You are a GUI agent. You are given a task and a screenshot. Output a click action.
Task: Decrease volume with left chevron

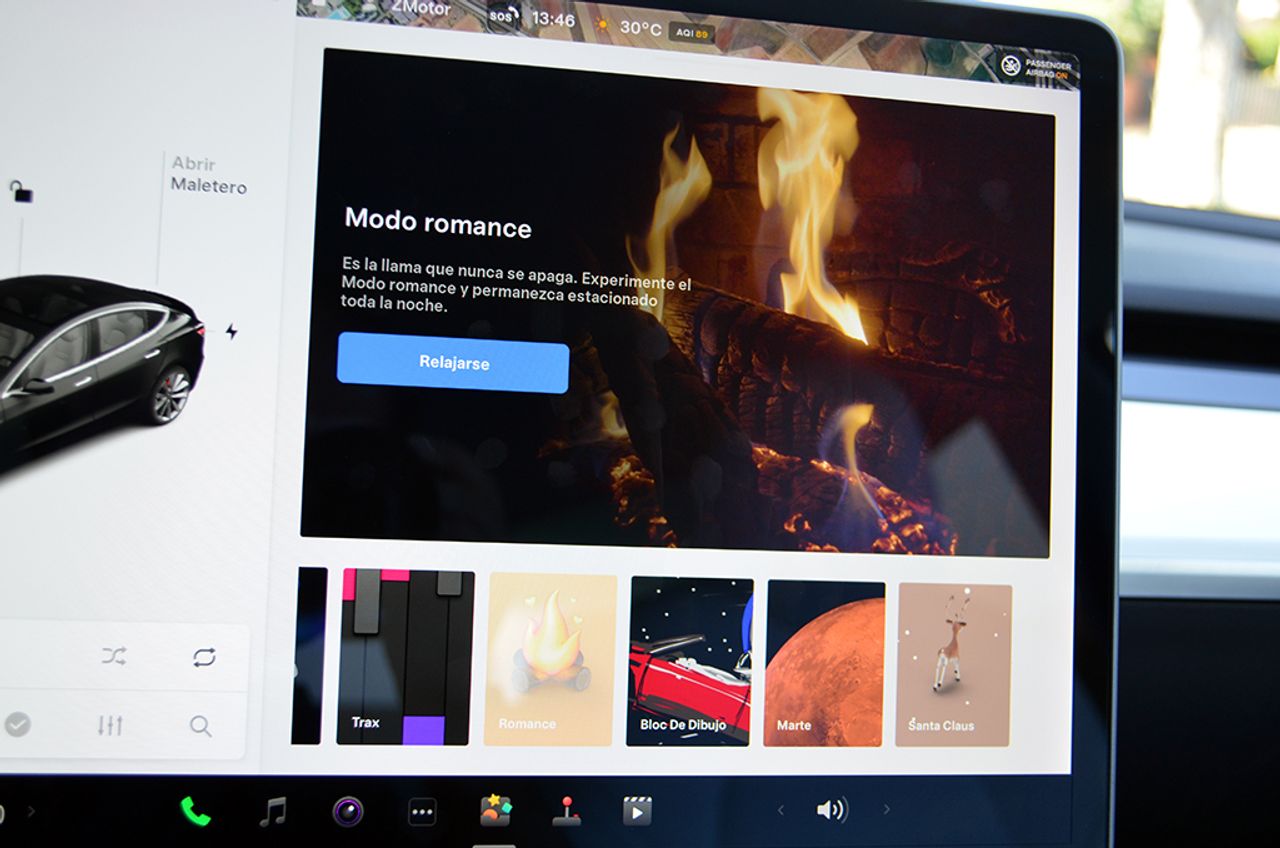(x=781, y=810)
